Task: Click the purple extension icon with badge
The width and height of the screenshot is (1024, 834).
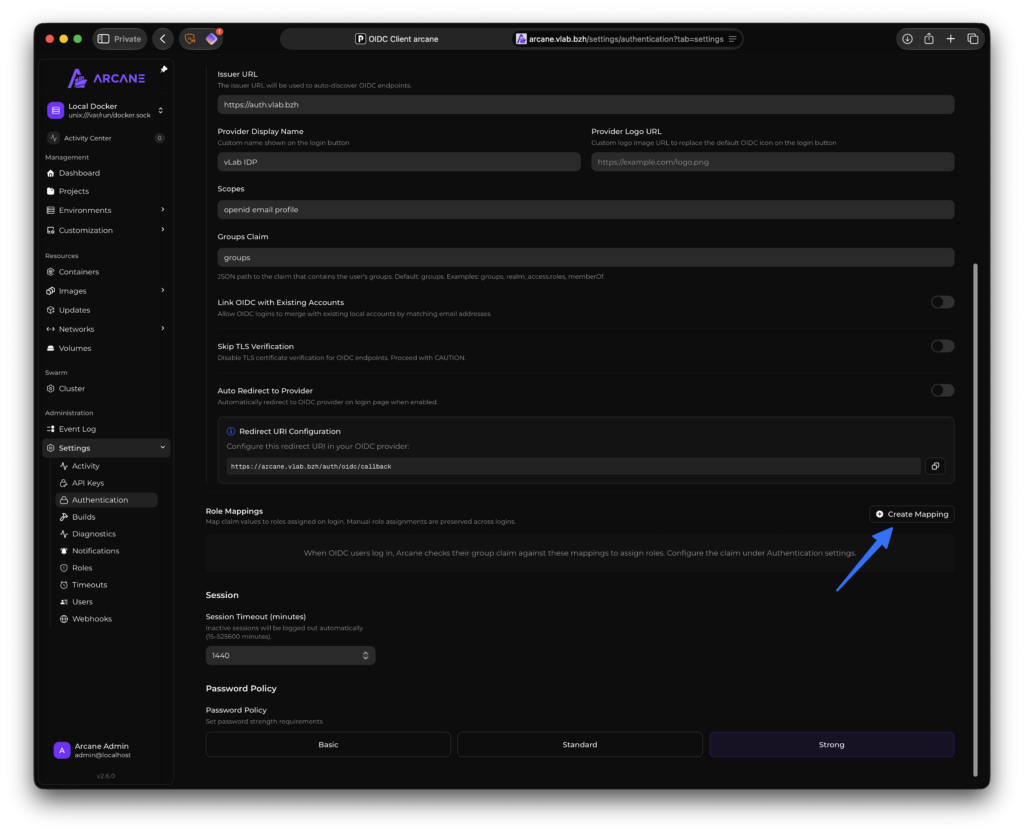Action: [x=212, y=39]
